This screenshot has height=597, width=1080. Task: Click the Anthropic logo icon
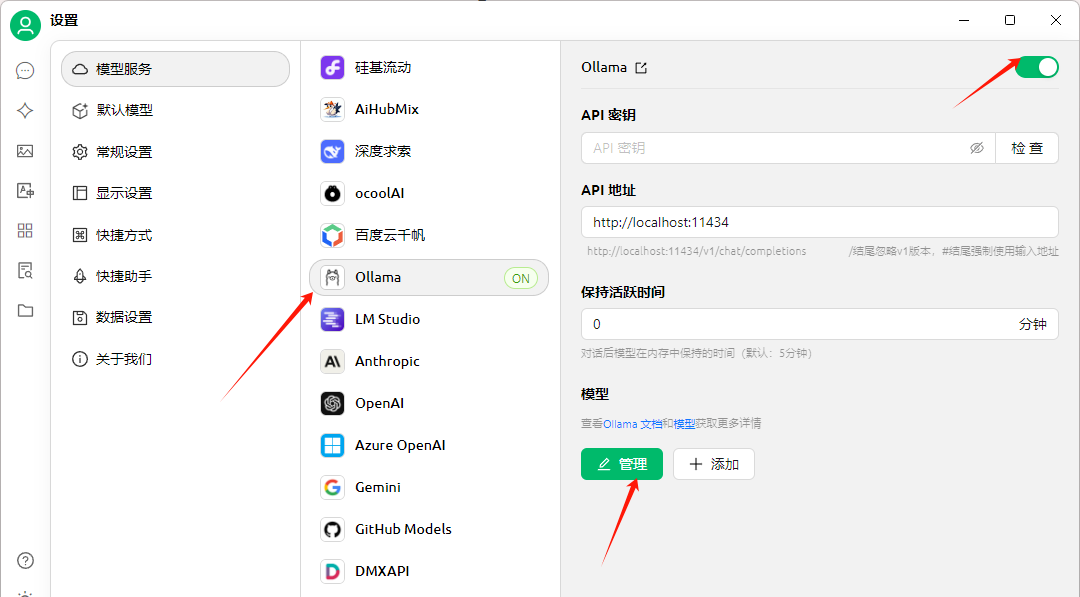(x=333, y=362)
